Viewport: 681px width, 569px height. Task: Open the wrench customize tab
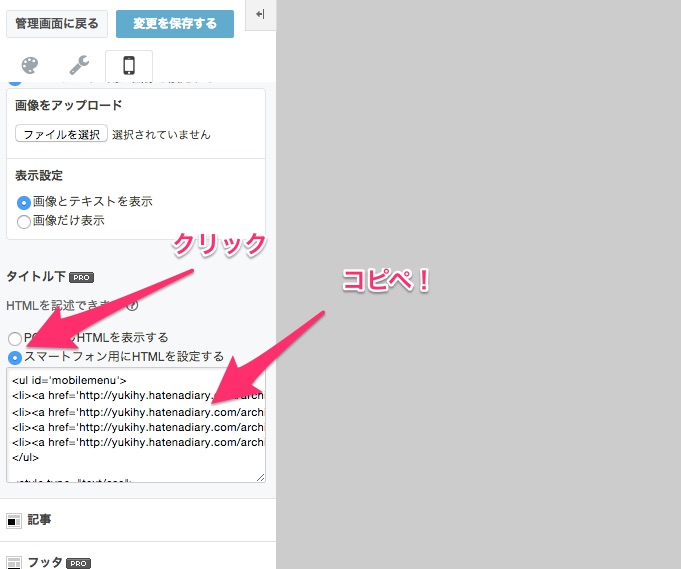point(79,66)
